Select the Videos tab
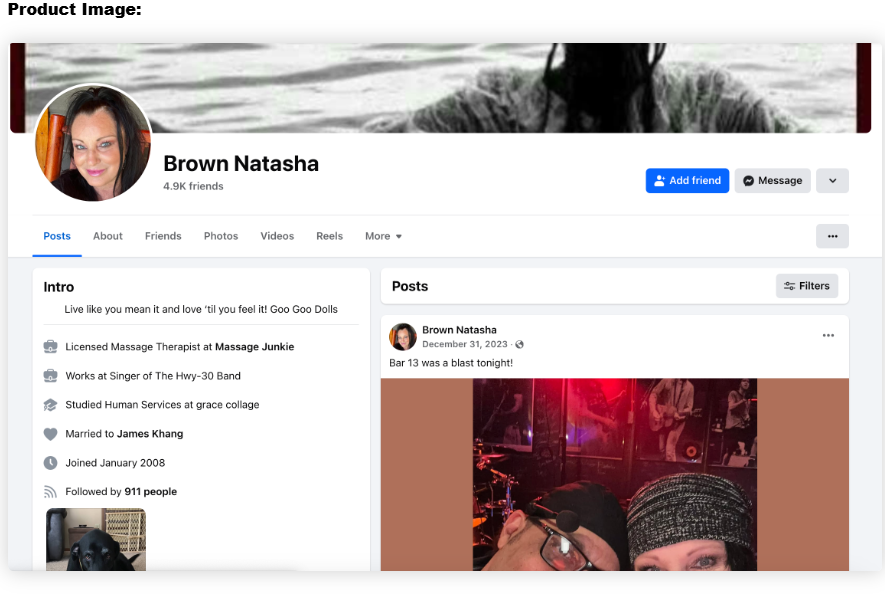Image resolution: width=885 pixels, height=607 pixels. [277, 236]
